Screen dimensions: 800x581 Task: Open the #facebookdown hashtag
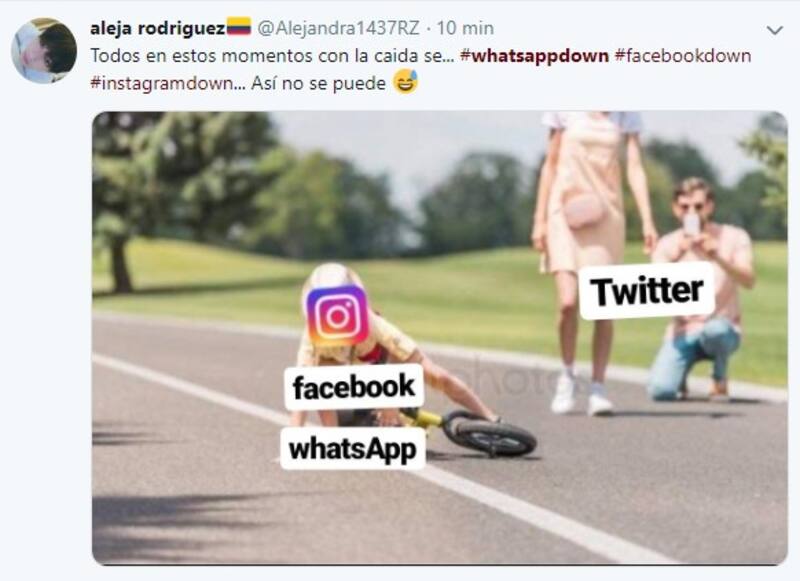click(x=683, y=56)
